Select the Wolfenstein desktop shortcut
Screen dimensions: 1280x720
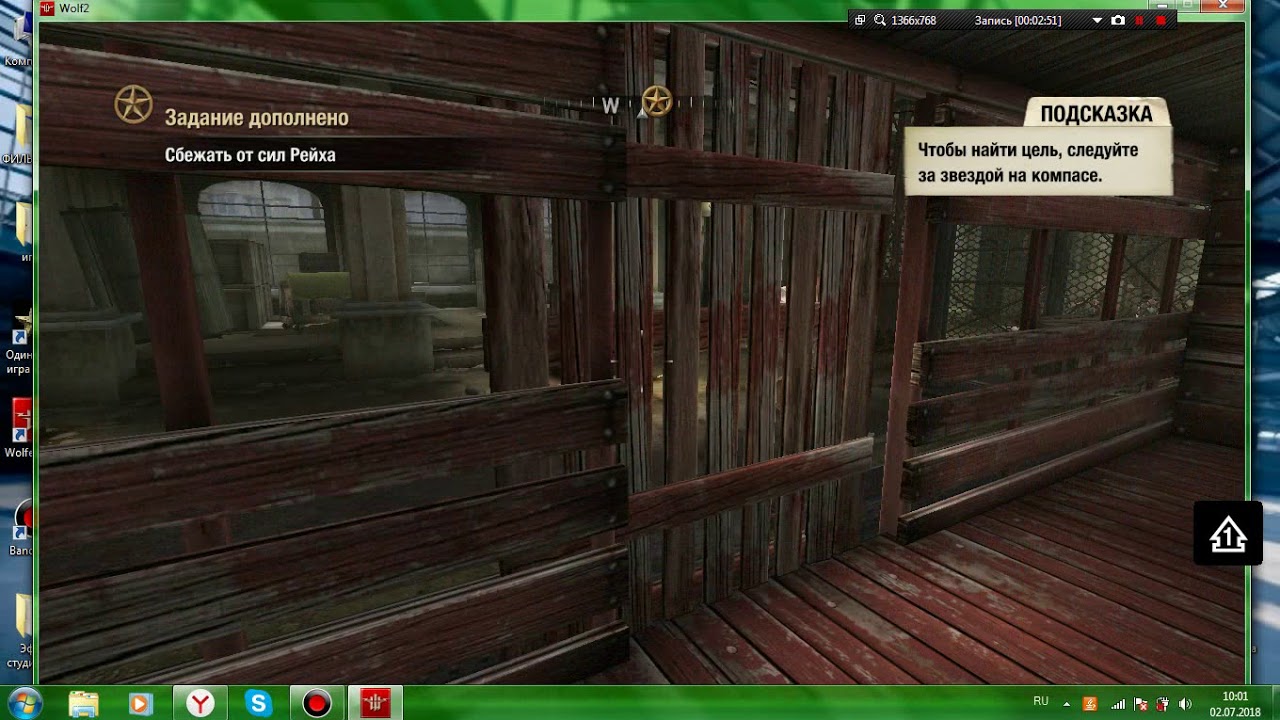tap(18, 428)
